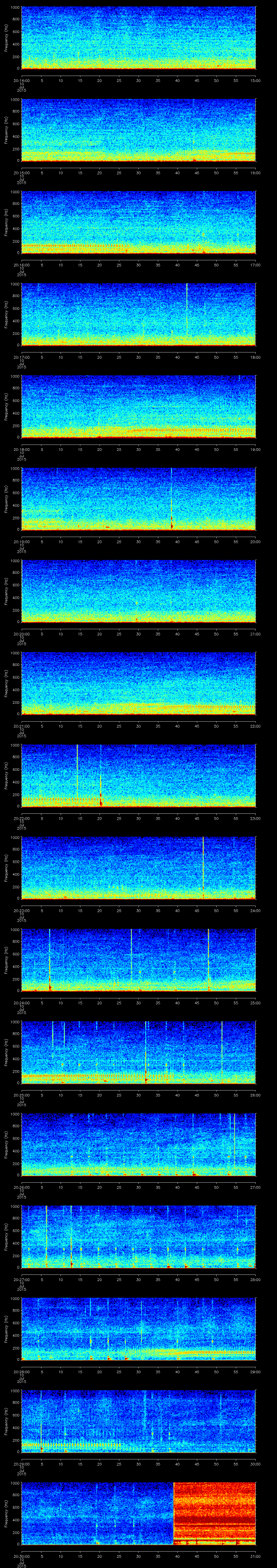Click the vertical spike in the 20:19 spectrogram
The image size is (277, 1568).
coord(172,498)
